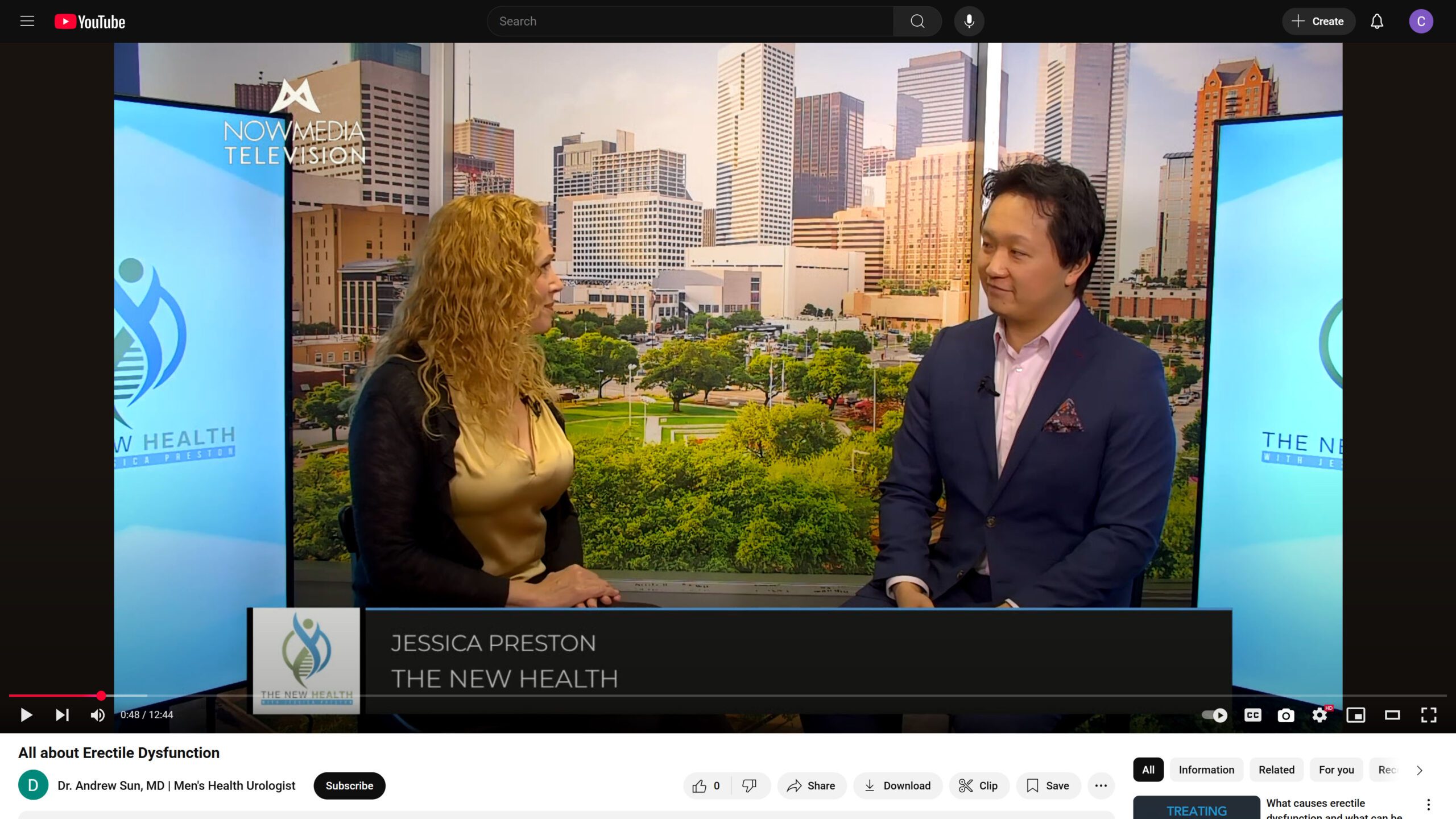This screenshot has width=1456, height=819.
Task: Toggle the autoplay switch
Action: [x=1215, y=715]
